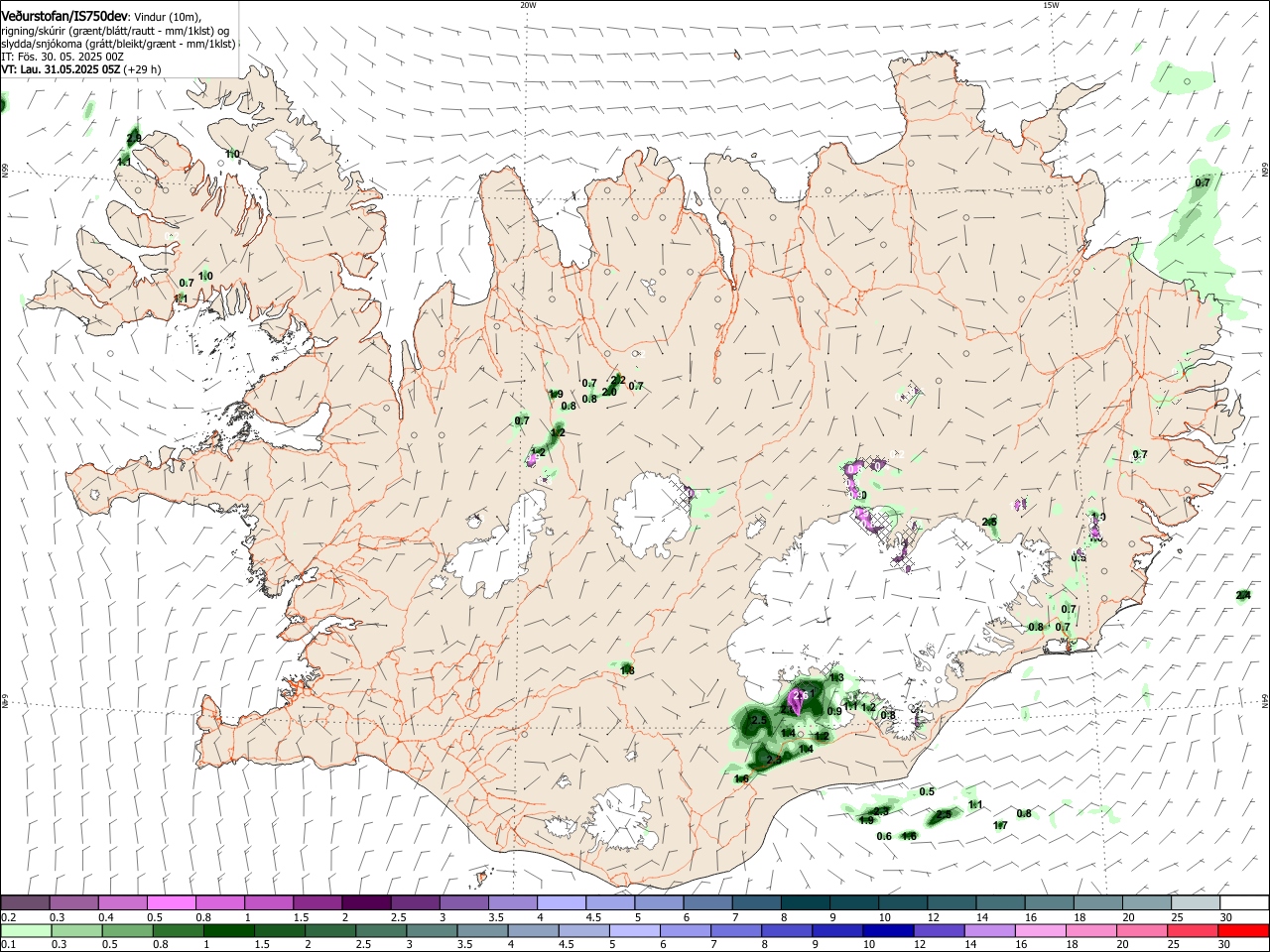Select the offshore 0.6 precipitation value
Viewport: 1270px width, 952px height.
[885, 836]
